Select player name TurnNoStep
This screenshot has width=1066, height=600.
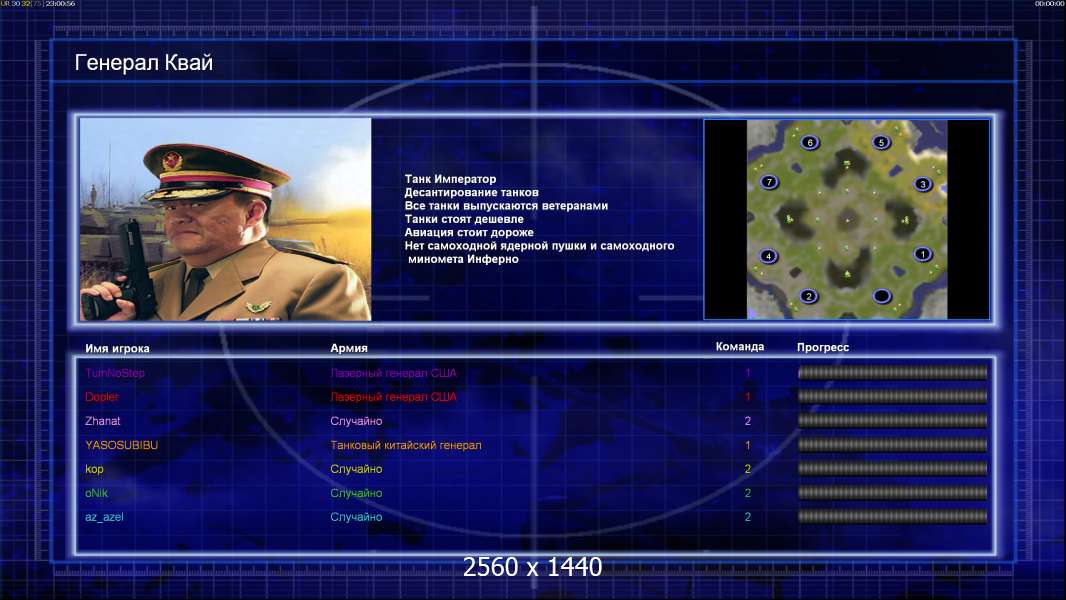115,372
